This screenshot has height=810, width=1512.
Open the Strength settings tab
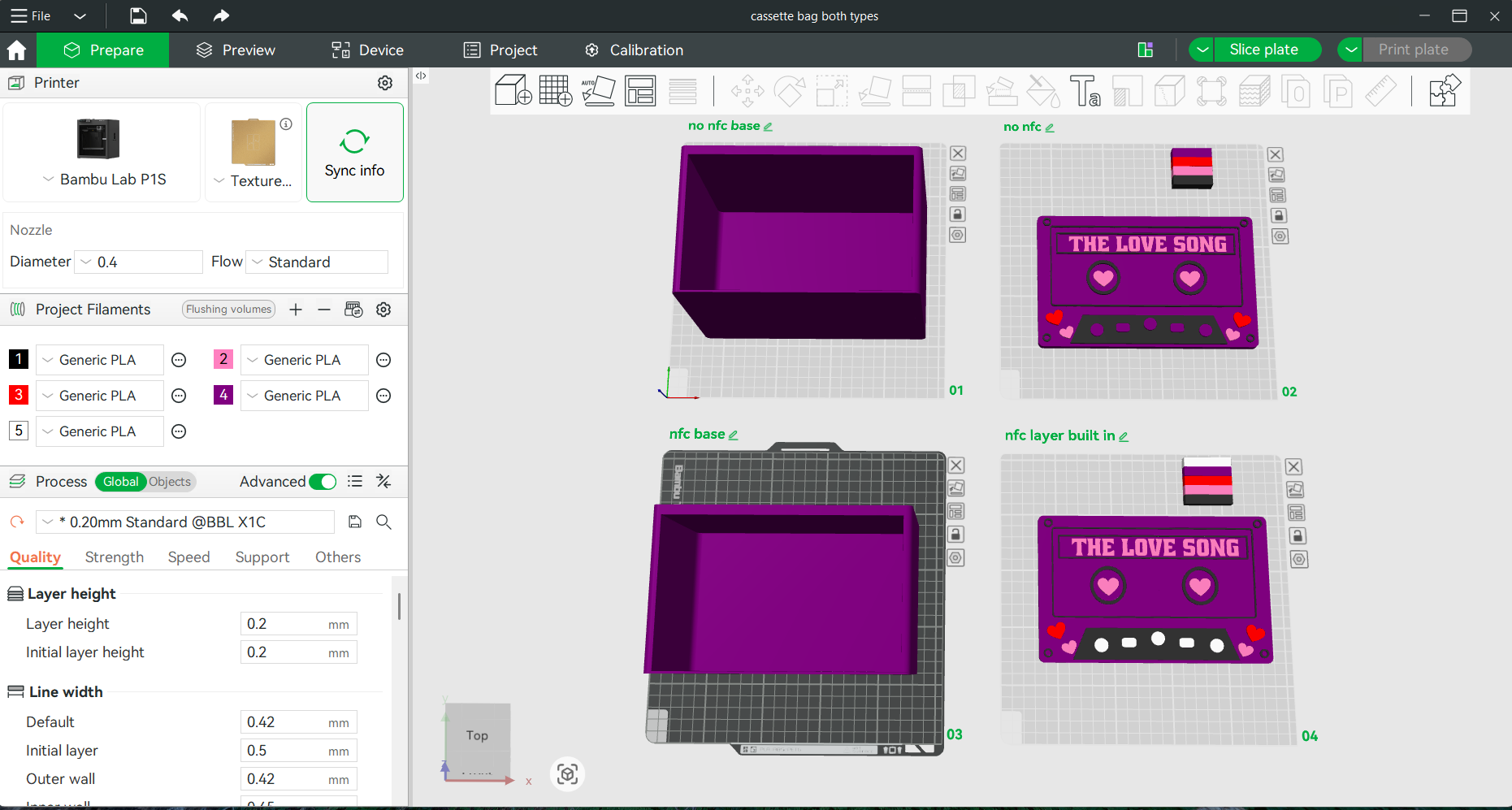tap(115, 557)
